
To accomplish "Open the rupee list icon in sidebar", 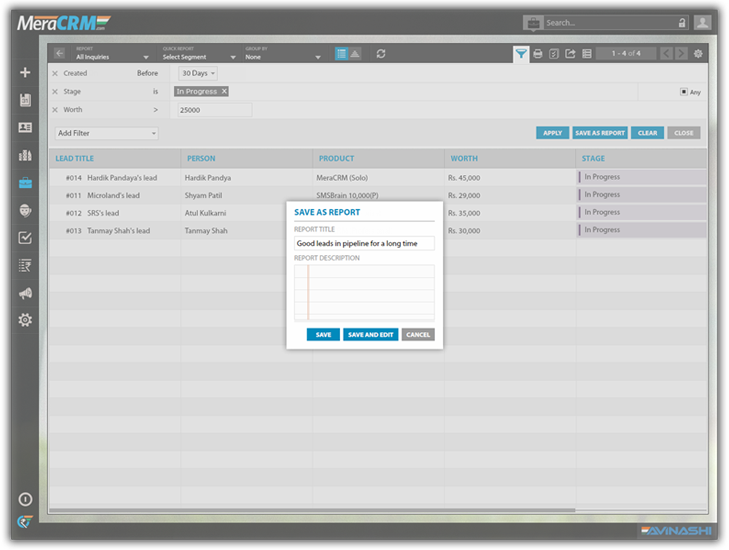I will point(25,265).
